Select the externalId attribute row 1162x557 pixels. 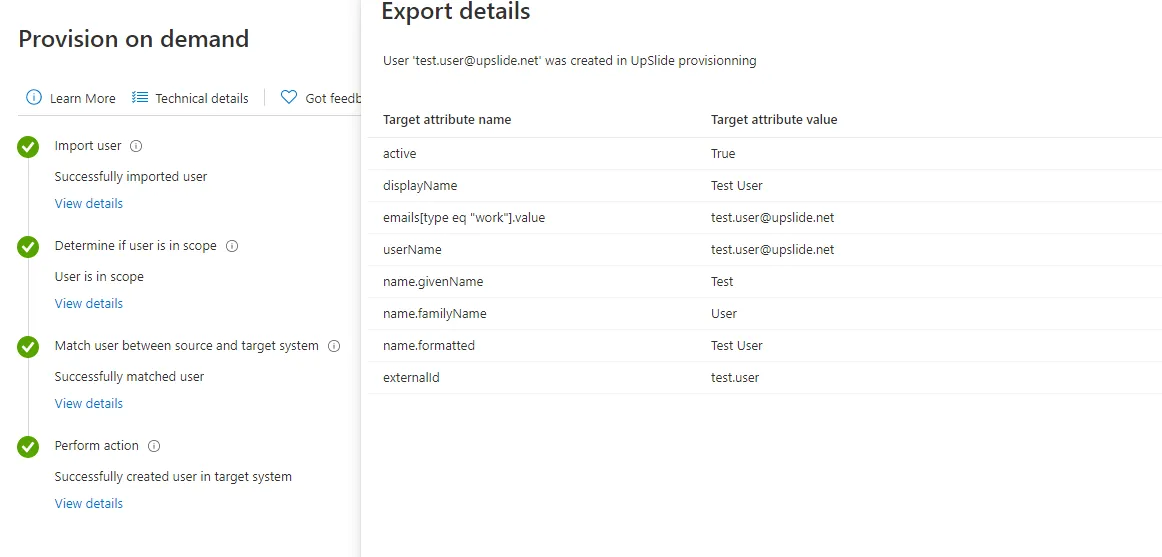[x=765, y=378]
